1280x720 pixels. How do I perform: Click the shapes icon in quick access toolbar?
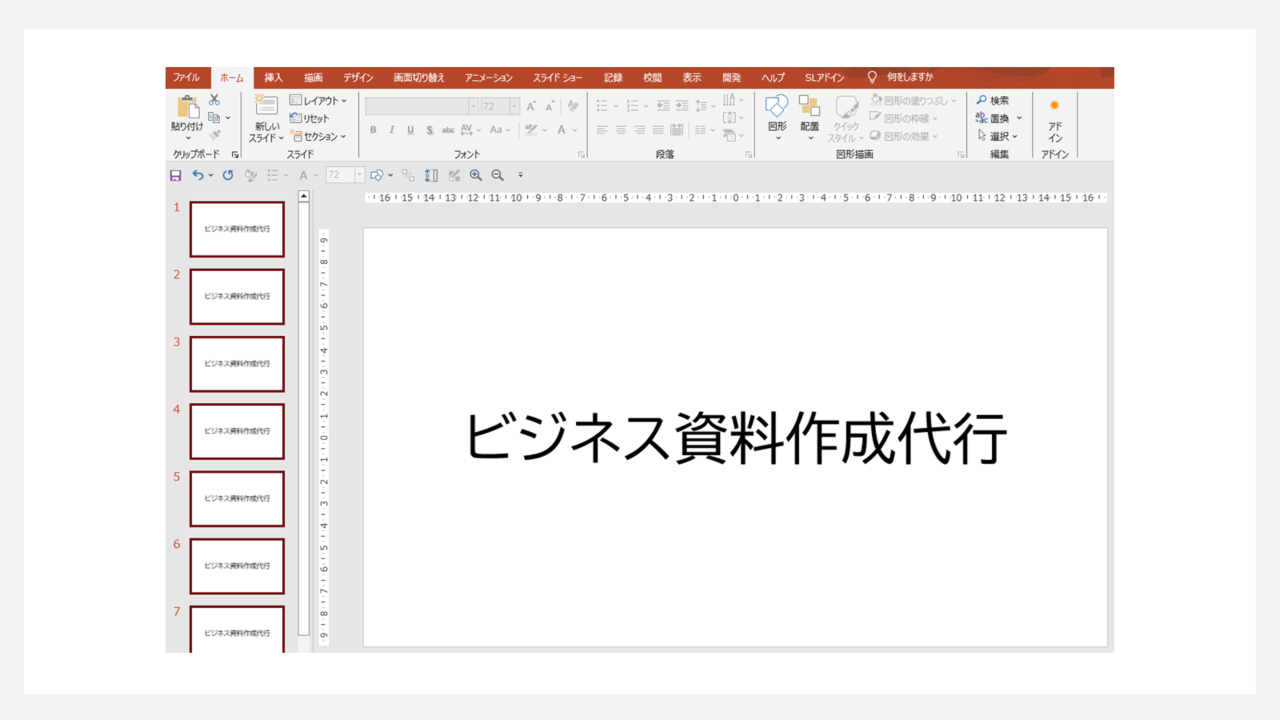click(377, 175)
